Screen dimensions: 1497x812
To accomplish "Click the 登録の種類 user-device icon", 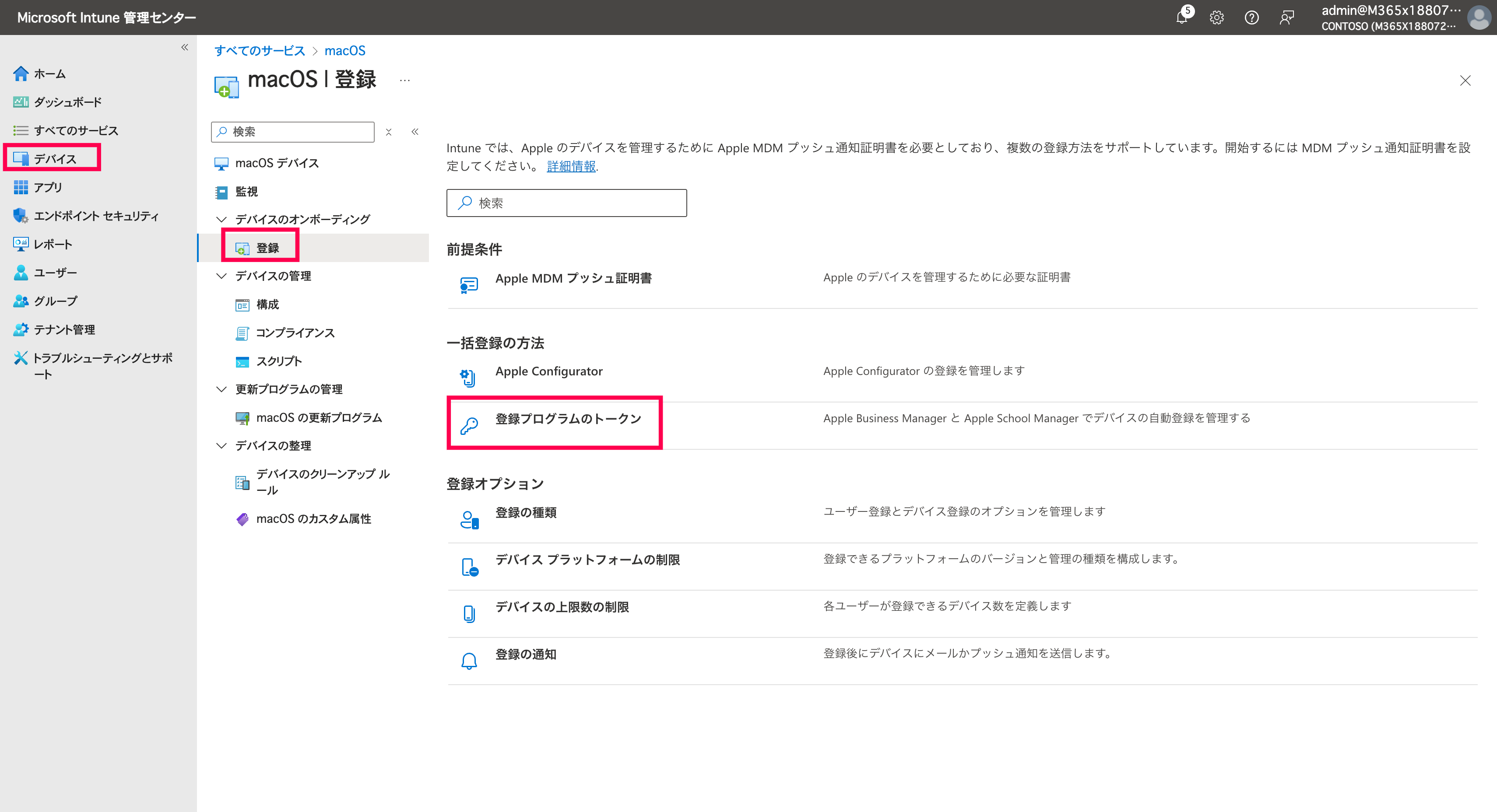I will click(x=469, y=520).
